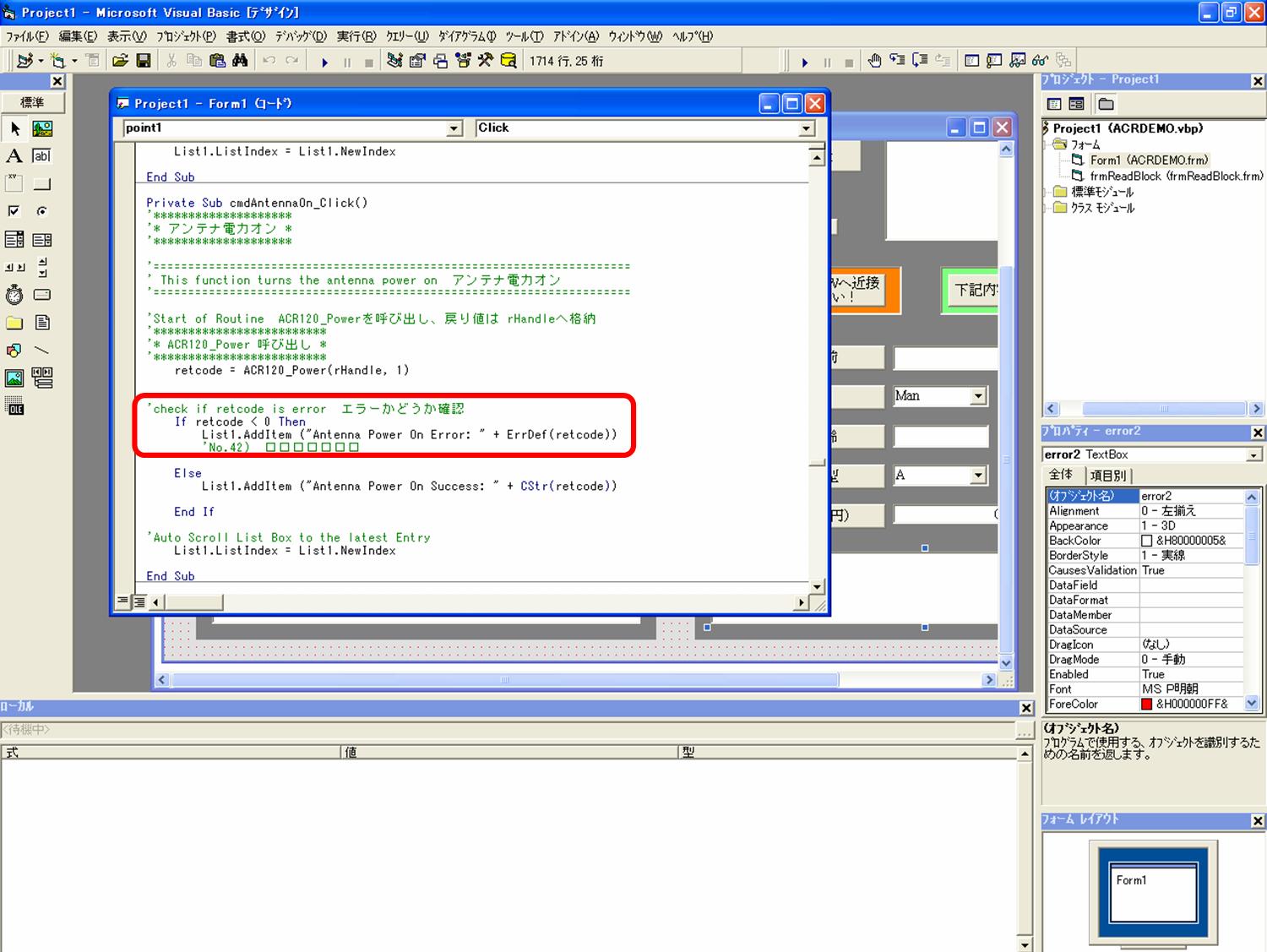Click the Paste toolbar icon
Screen dimensions: 1267x952
coord(218,61)
